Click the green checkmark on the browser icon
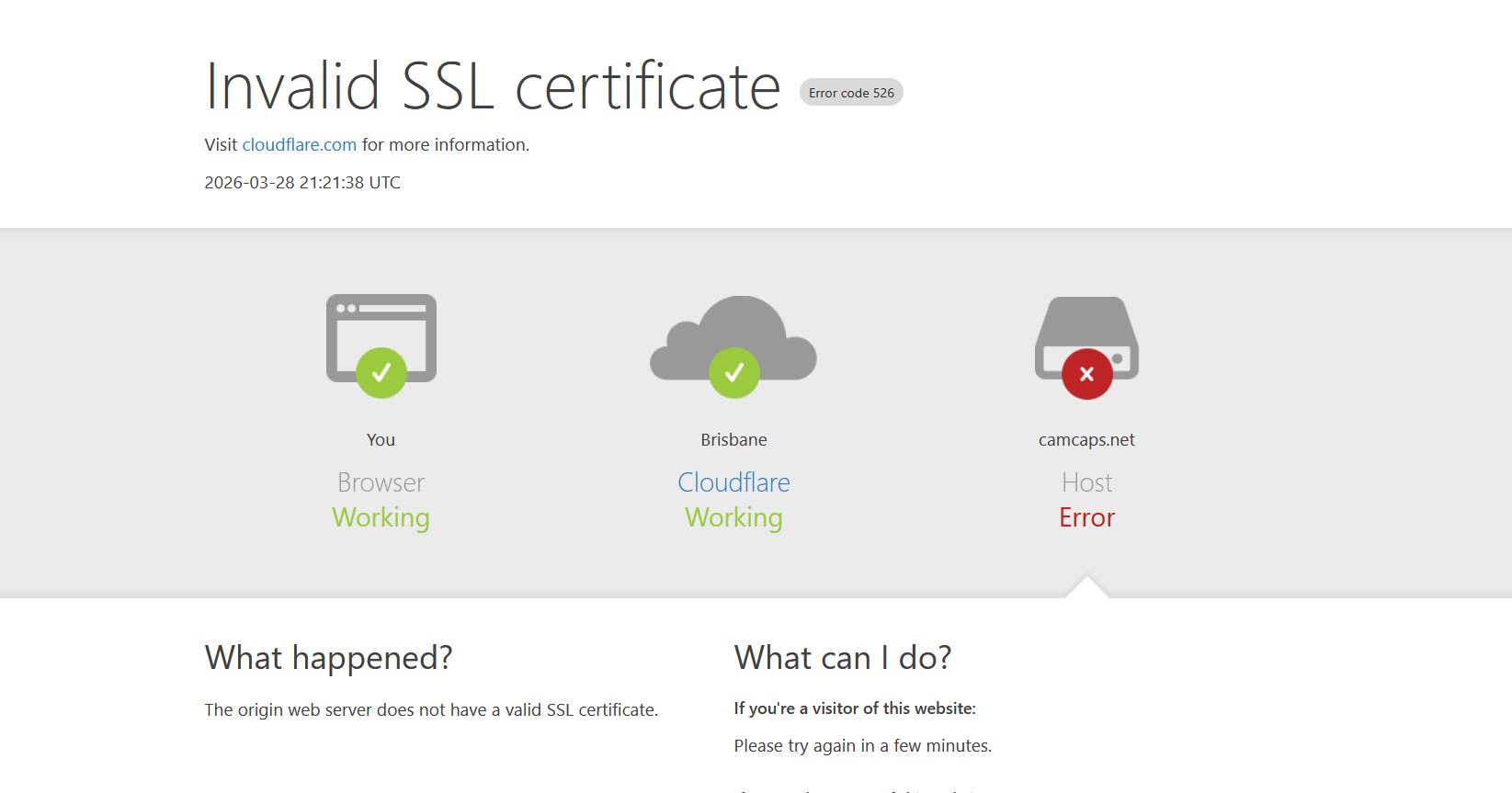1512x793 pixels. coord(381,373)
